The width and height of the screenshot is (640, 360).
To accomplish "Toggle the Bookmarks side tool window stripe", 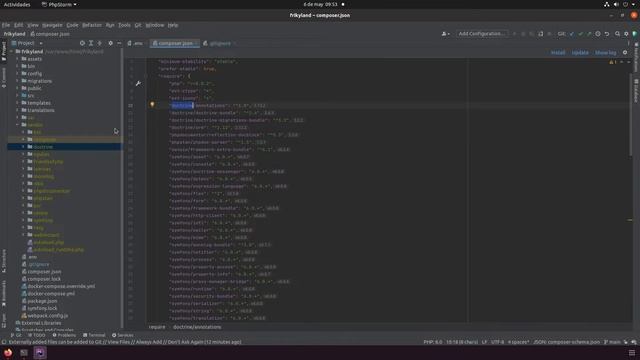I will tap(4, 293).
